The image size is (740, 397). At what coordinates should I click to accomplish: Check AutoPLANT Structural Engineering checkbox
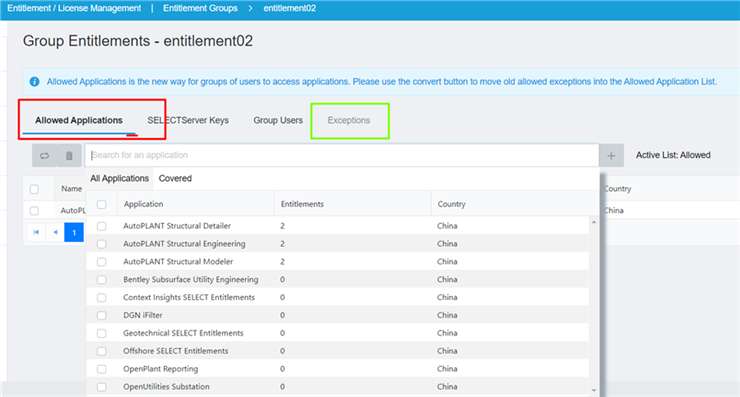[x=101, y=244]
